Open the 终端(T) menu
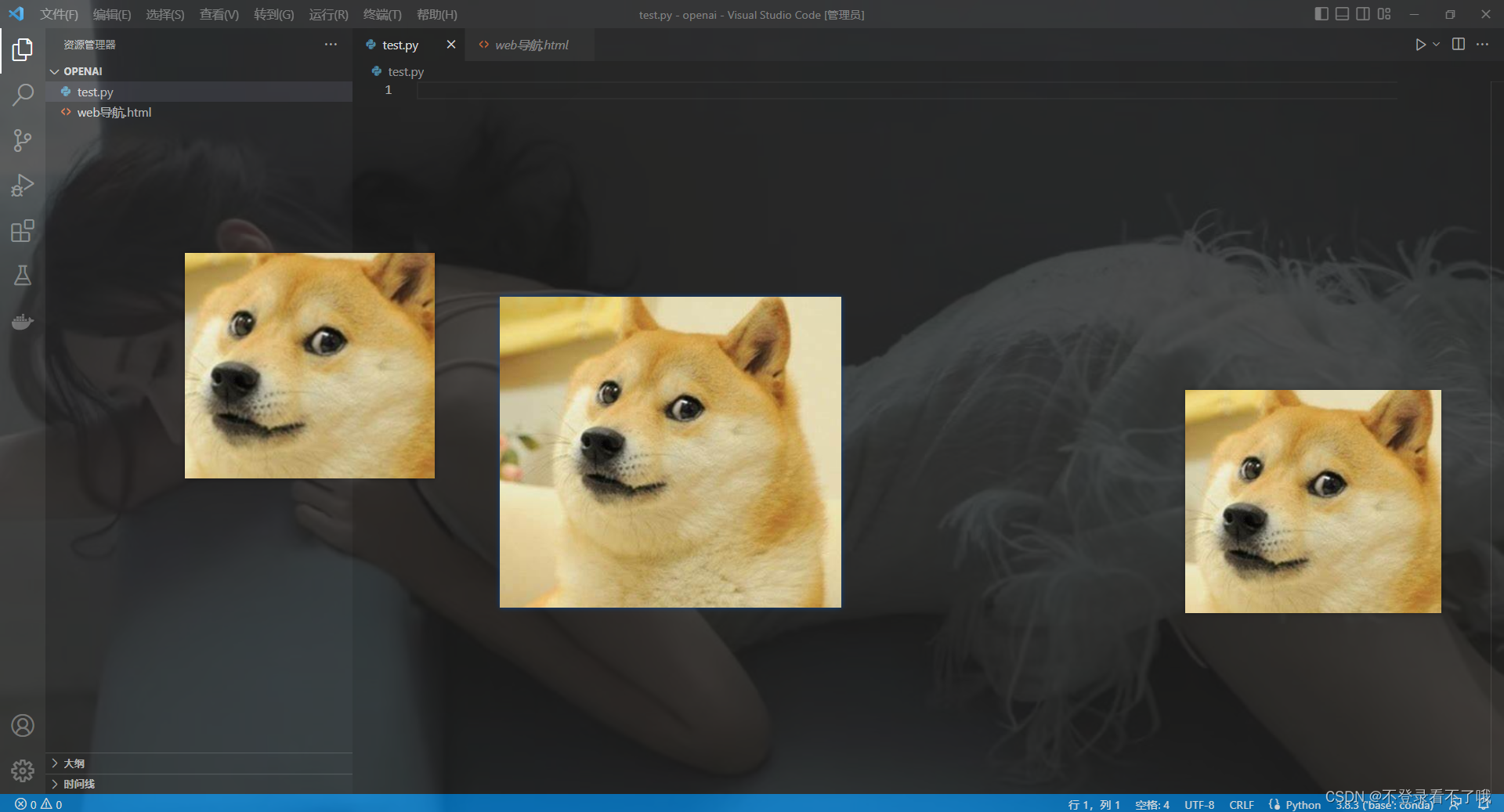This screenshot has height=812, width=1504. click(382, 15)
